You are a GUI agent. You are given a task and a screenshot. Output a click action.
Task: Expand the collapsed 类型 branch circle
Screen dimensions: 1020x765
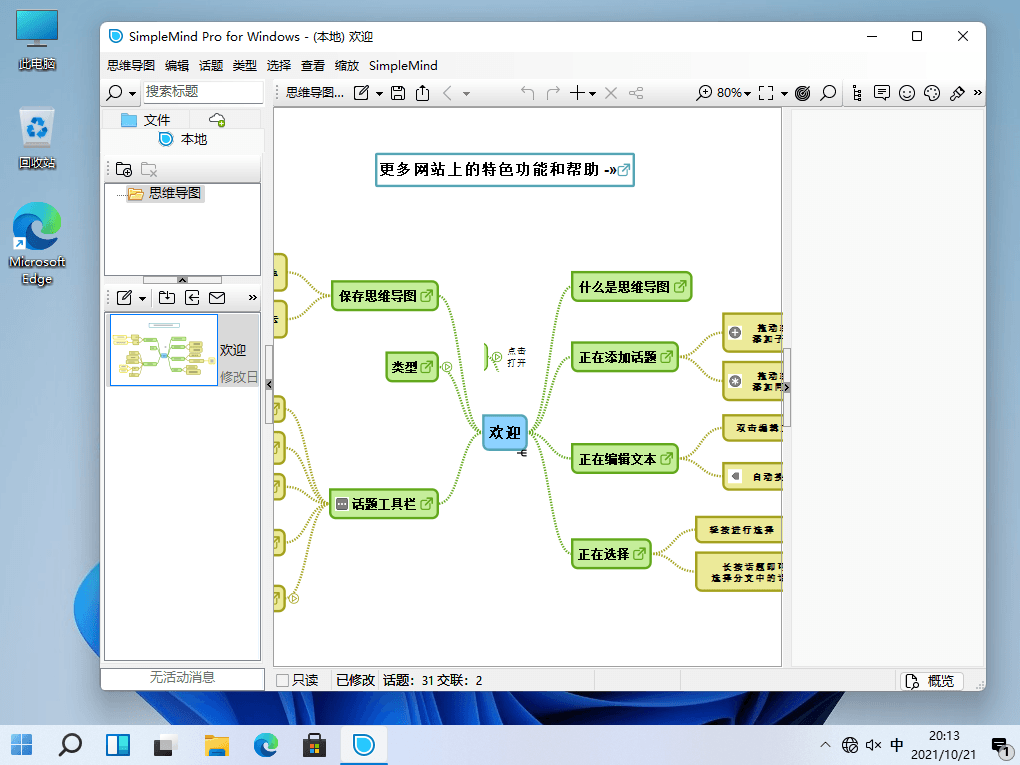pyautogui.click(x=447, y=368)
